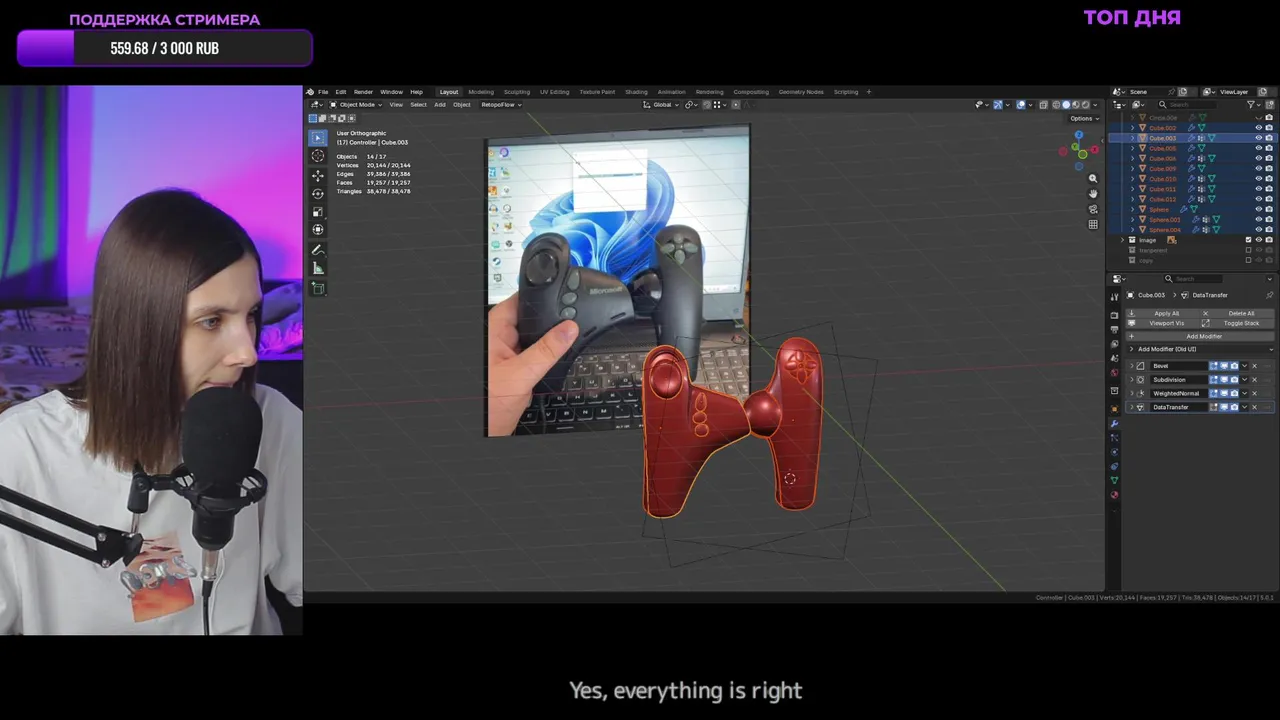Expand the image collection in outliner
The height and width of the screenshot is (720, 1280).
[1123, 240]
